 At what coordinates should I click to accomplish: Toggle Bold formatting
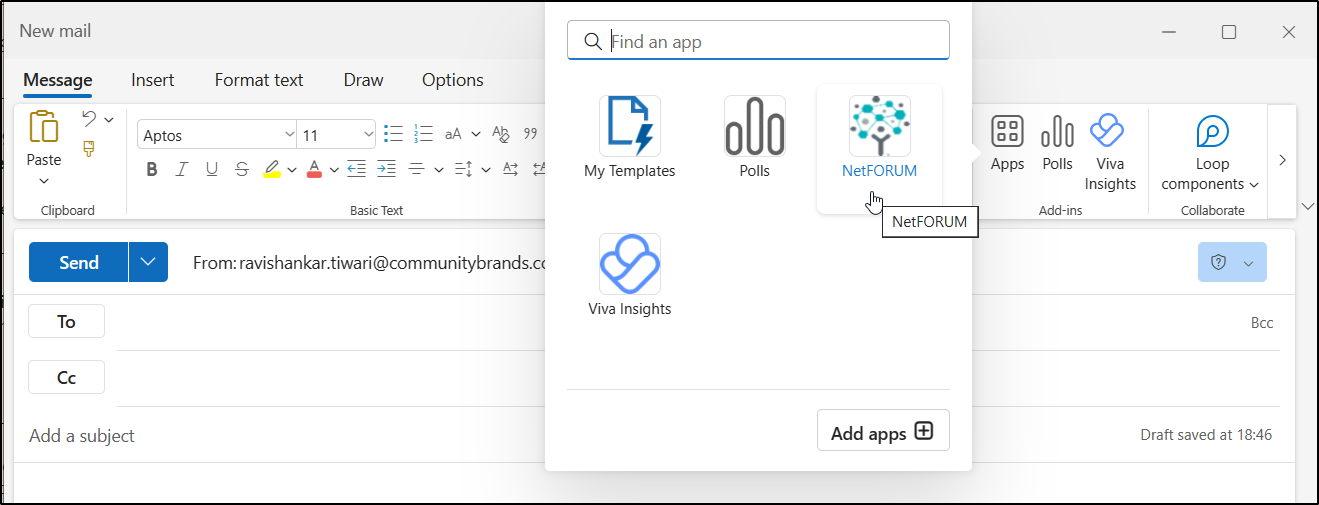coord(152,169)
